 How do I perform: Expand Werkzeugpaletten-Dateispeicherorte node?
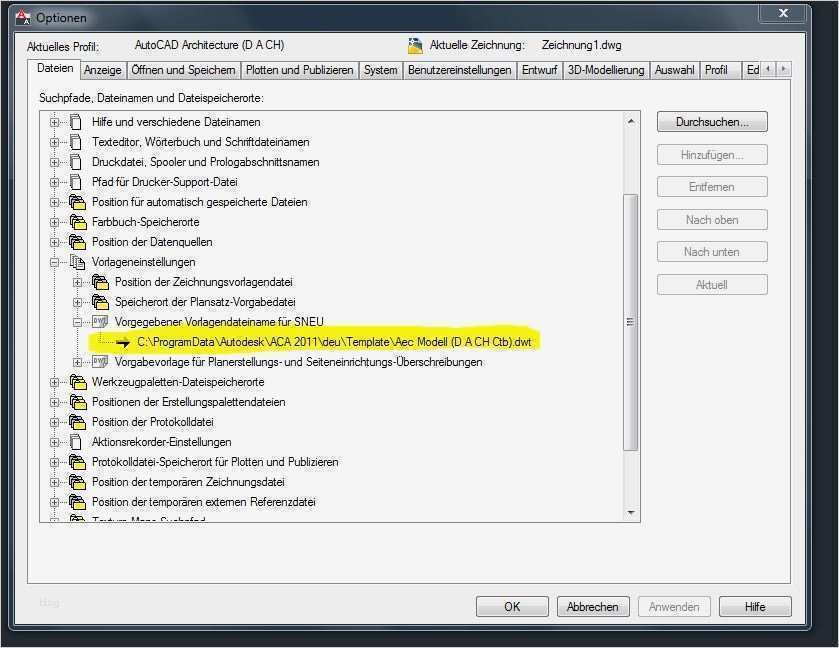(x=54, y=382)
